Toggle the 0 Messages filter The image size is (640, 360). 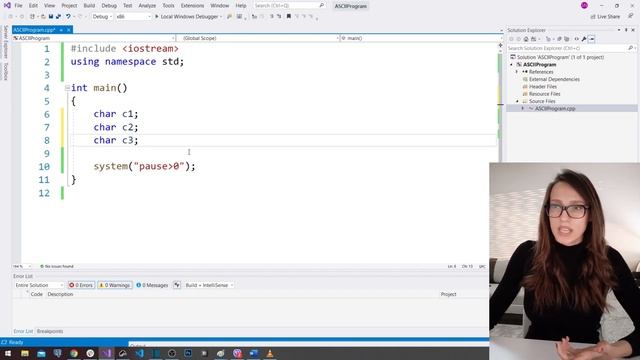152,285
